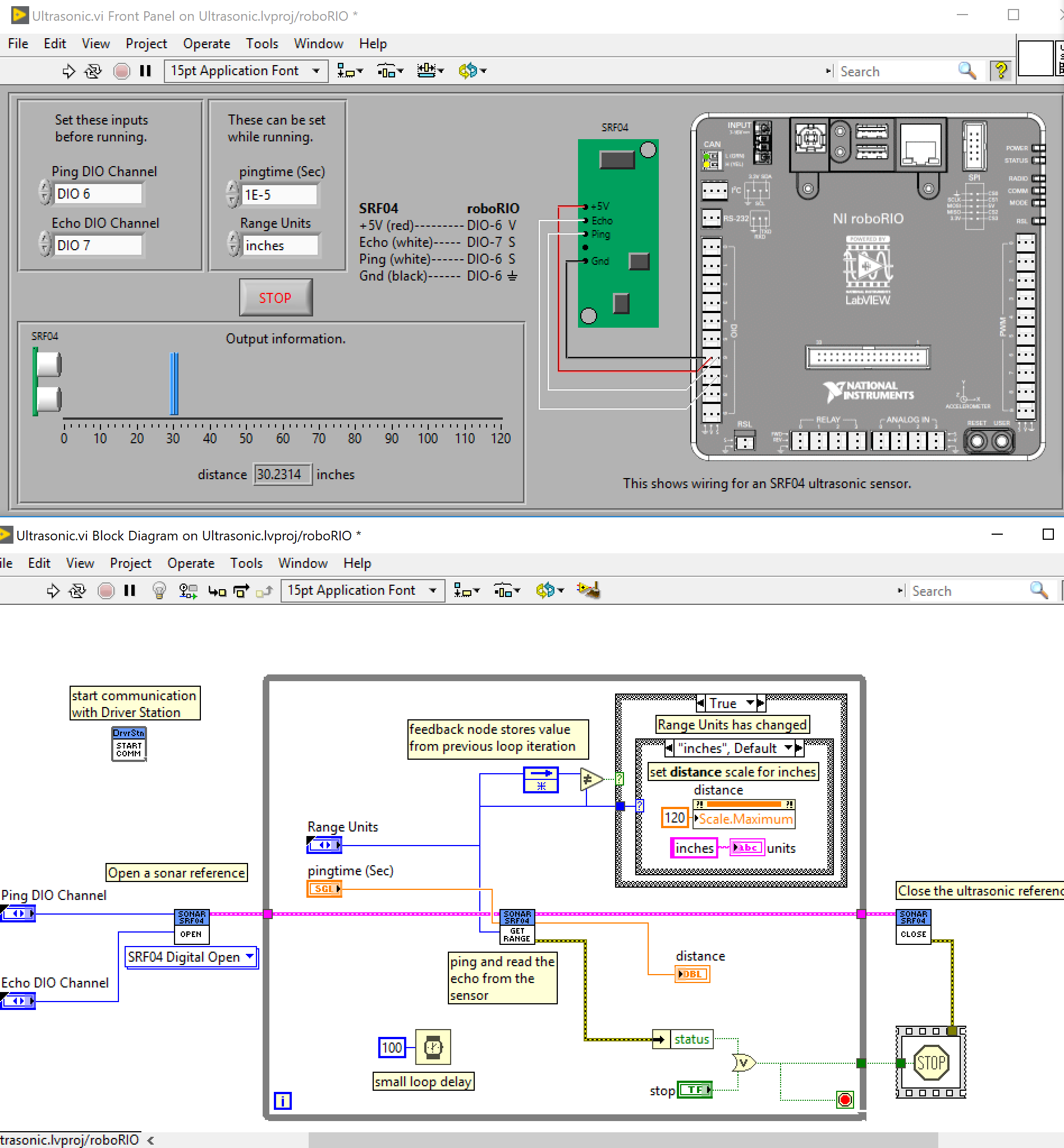Click next case arrow on True selector
The width and height of the screenshot is (1064, 1148).
(x=761, y=704)
